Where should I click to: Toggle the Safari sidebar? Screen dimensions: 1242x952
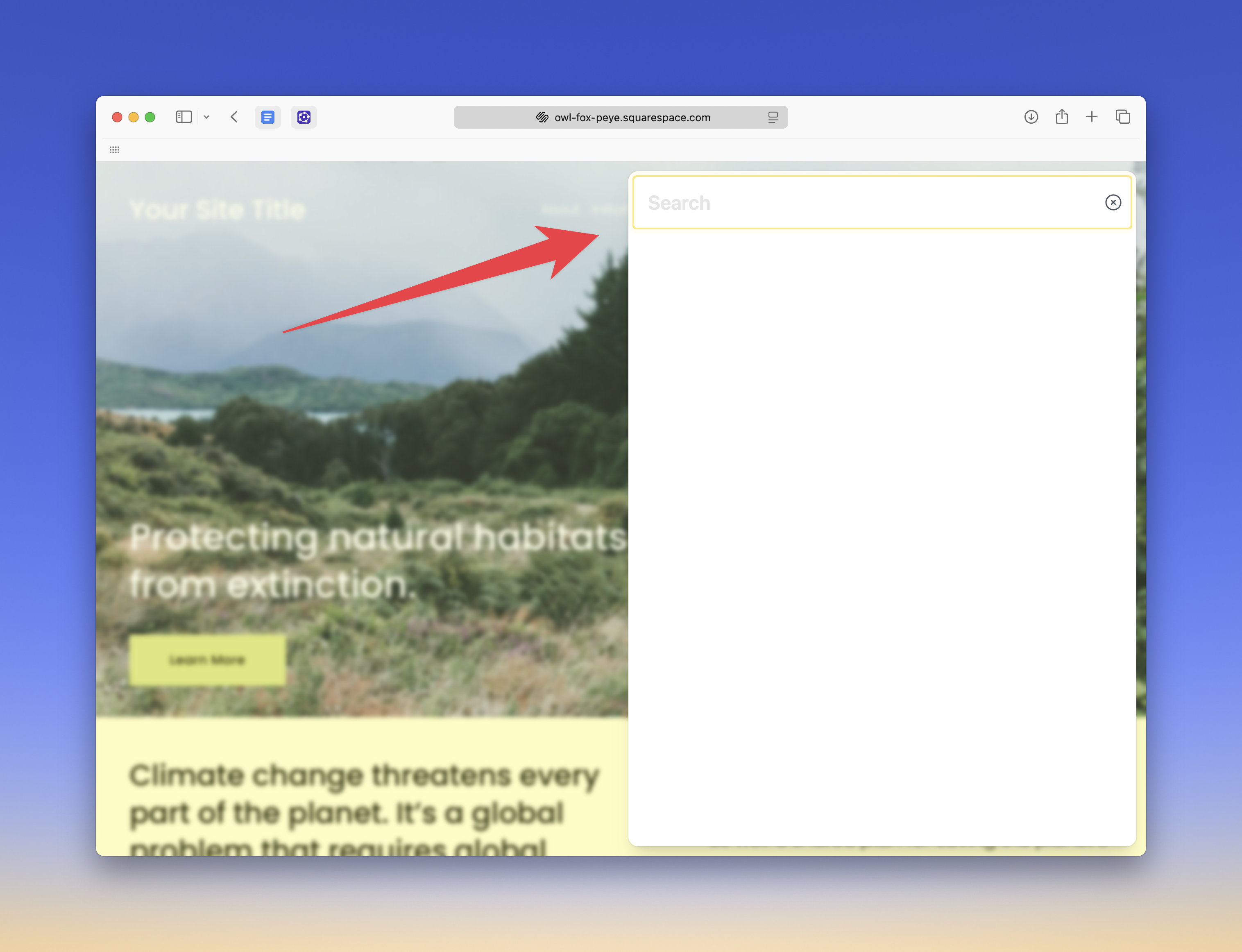pyautogui.click(x=184, y=117)
